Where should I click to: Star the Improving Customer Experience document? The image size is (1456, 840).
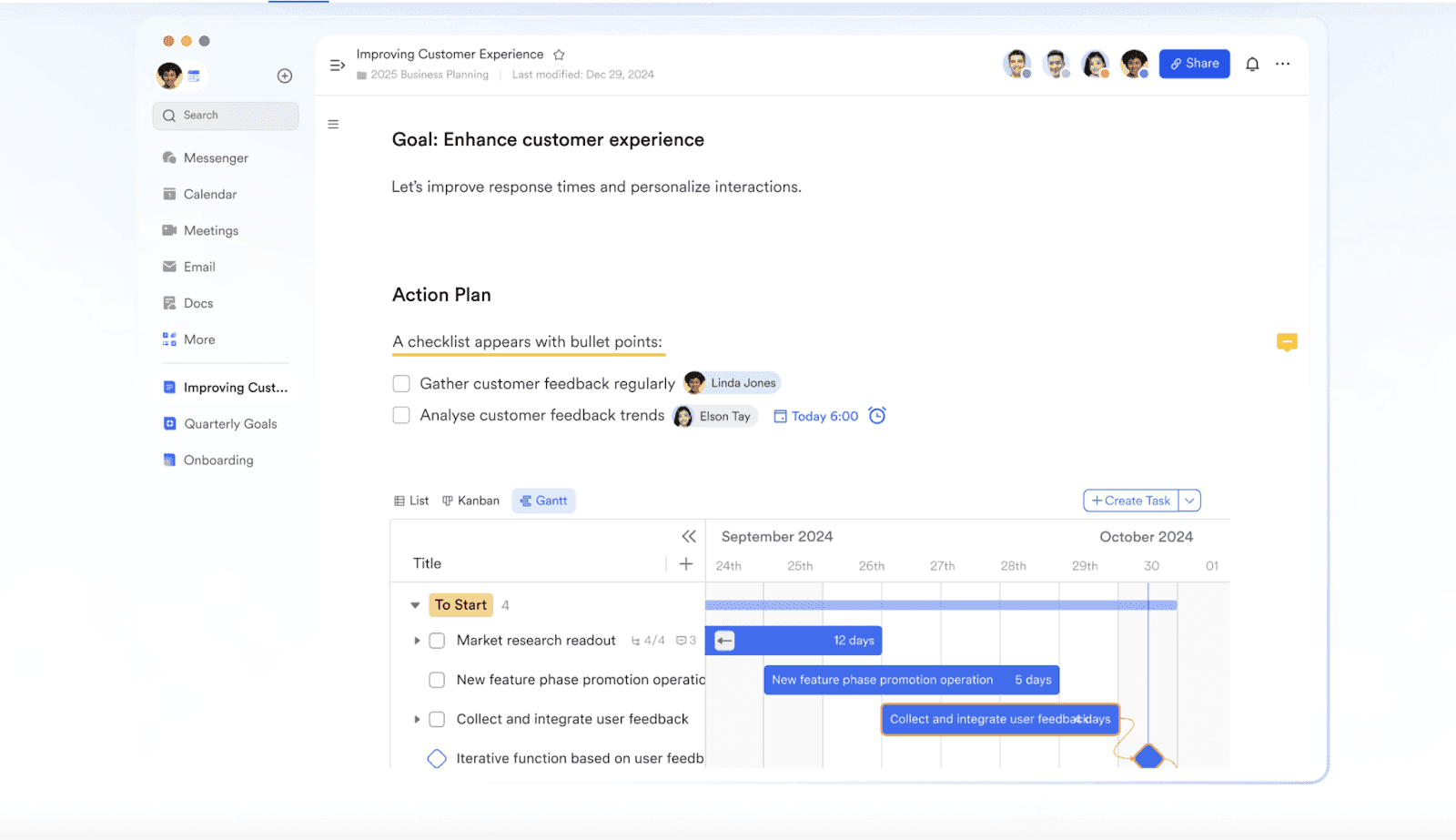pyautogui.click(x=559, y=54)
